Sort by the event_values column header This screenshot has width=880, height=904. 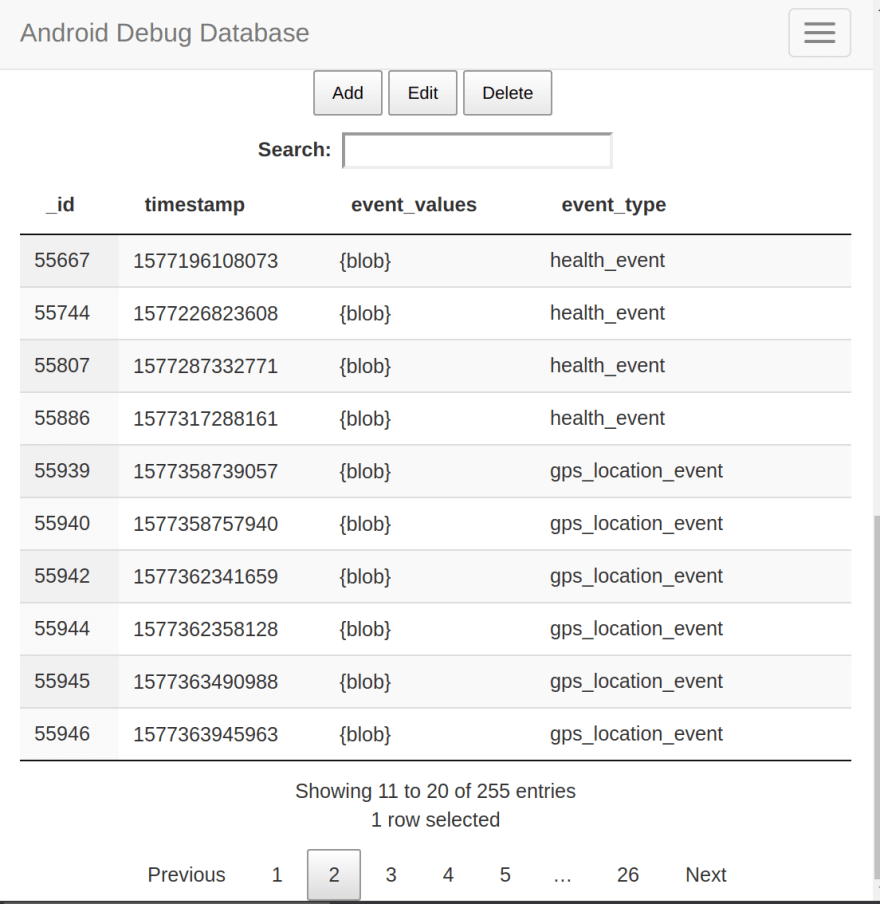414,205
